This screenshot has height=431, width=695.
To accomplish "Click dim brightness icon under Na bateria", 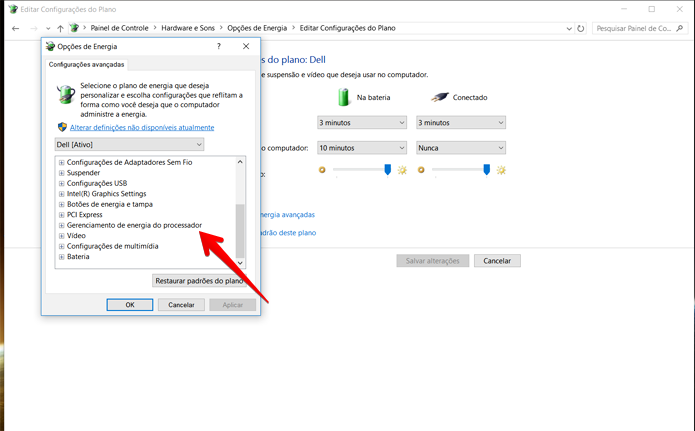I will (322, 170).
